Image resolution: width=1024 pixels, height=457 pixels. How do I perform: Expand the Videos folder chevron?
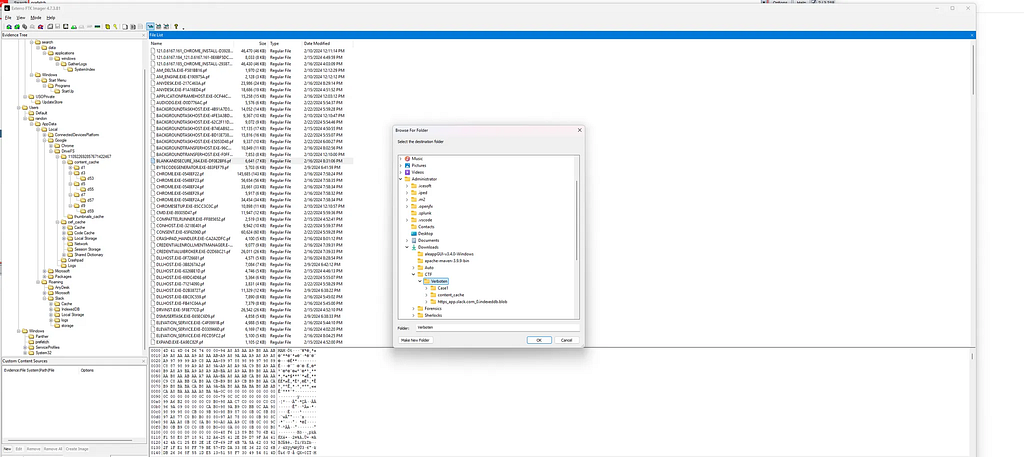[400, 172]
